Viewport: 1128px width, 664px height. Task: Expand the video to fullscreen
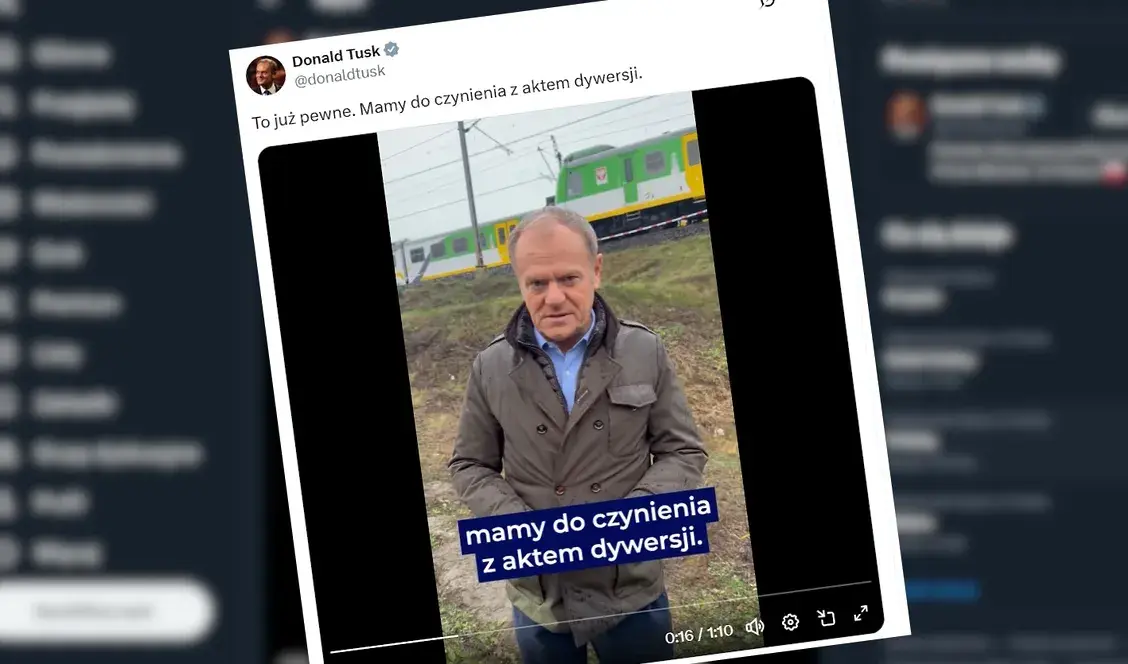pyautogui.click(x=860, y=613)
